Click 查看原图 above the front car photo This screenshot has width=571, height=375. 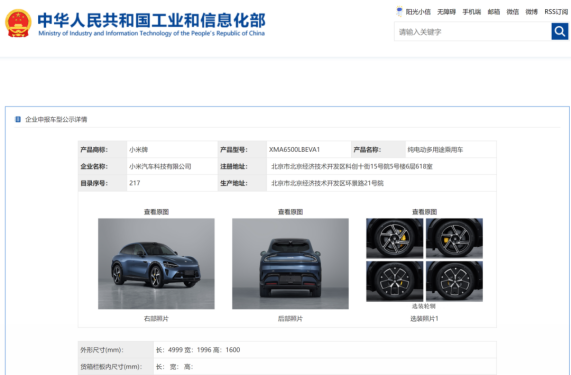click(156, 212)
